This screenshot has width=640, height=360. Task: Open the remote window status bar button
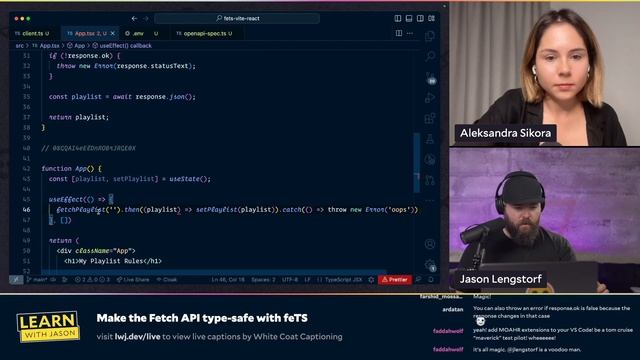click(x=16, y=280)
